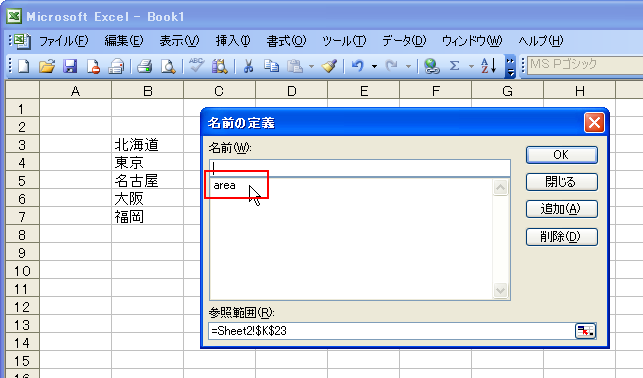Click the name list scroll up arrow
Screen dimensions: 643x378
click(500, 188)
